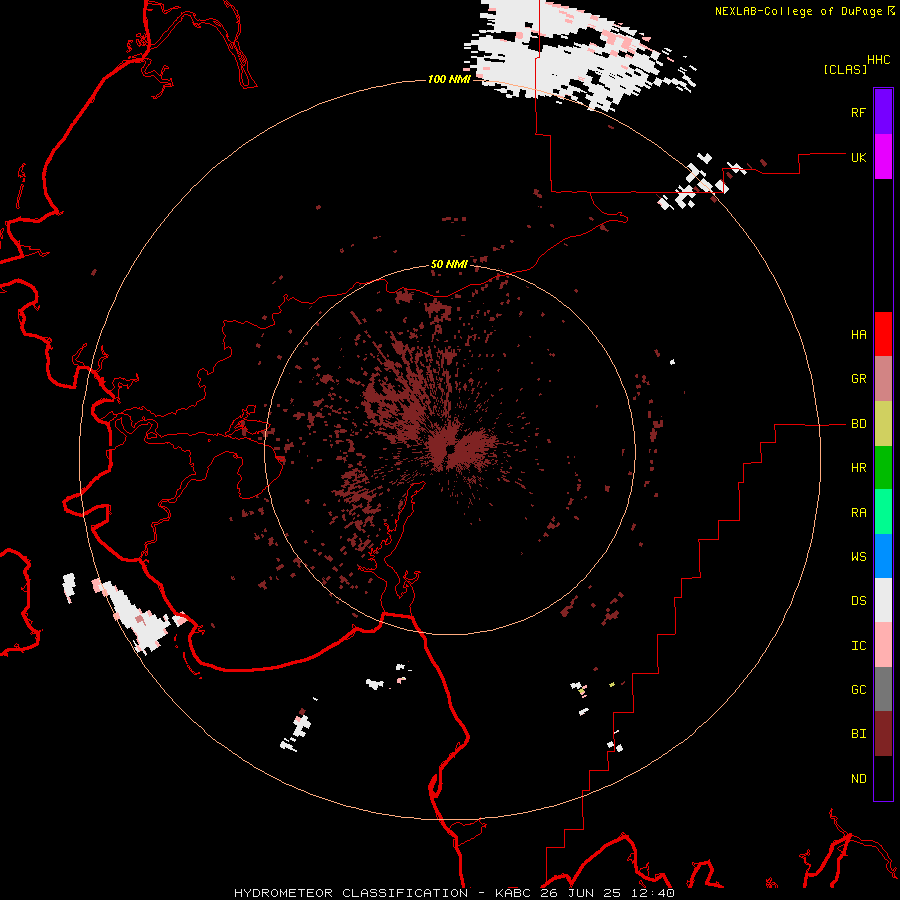Click the GC gray legend swatch
Screen dimensions: 900x900
coord(883,689)
